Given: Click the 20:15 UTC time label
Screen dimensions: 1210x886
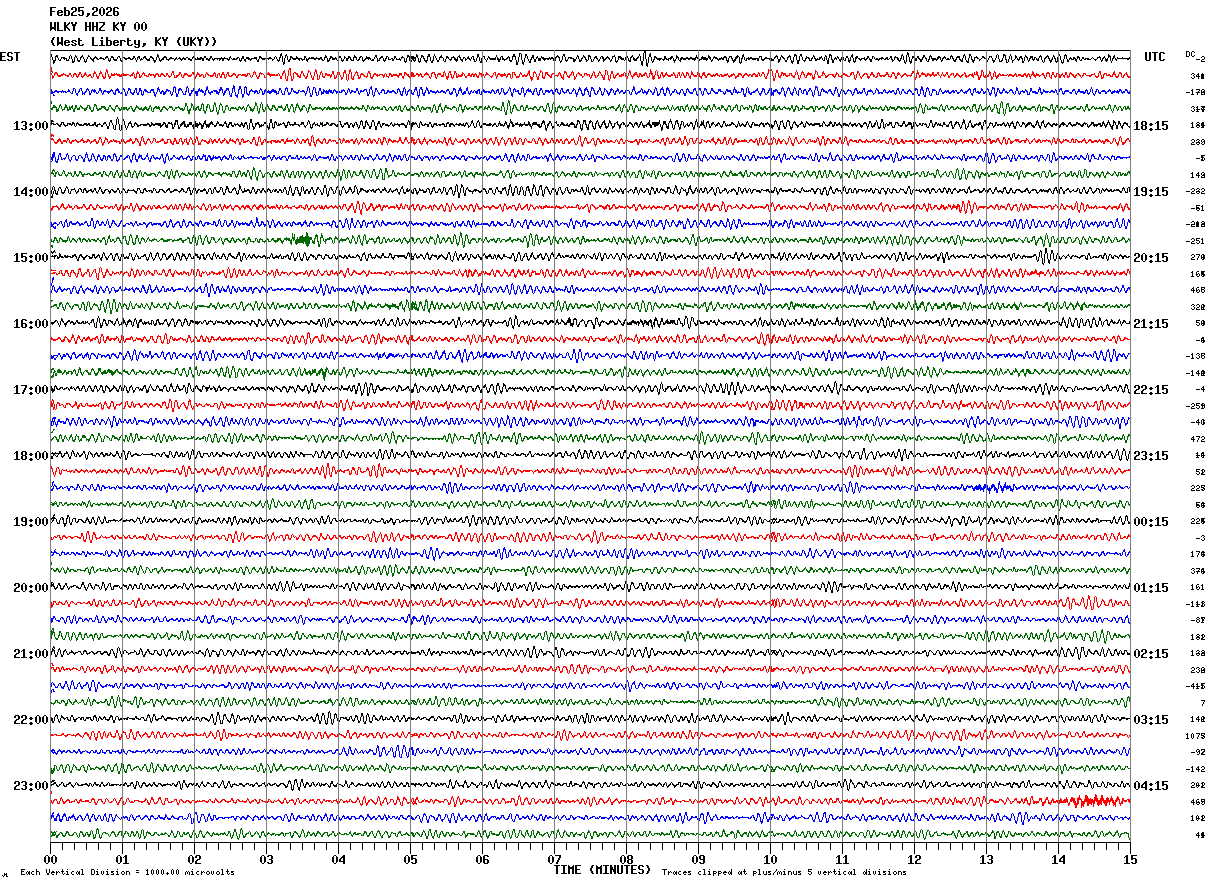Looking at the screenshot, I should pyautogui.click(x=1151, y=258).
